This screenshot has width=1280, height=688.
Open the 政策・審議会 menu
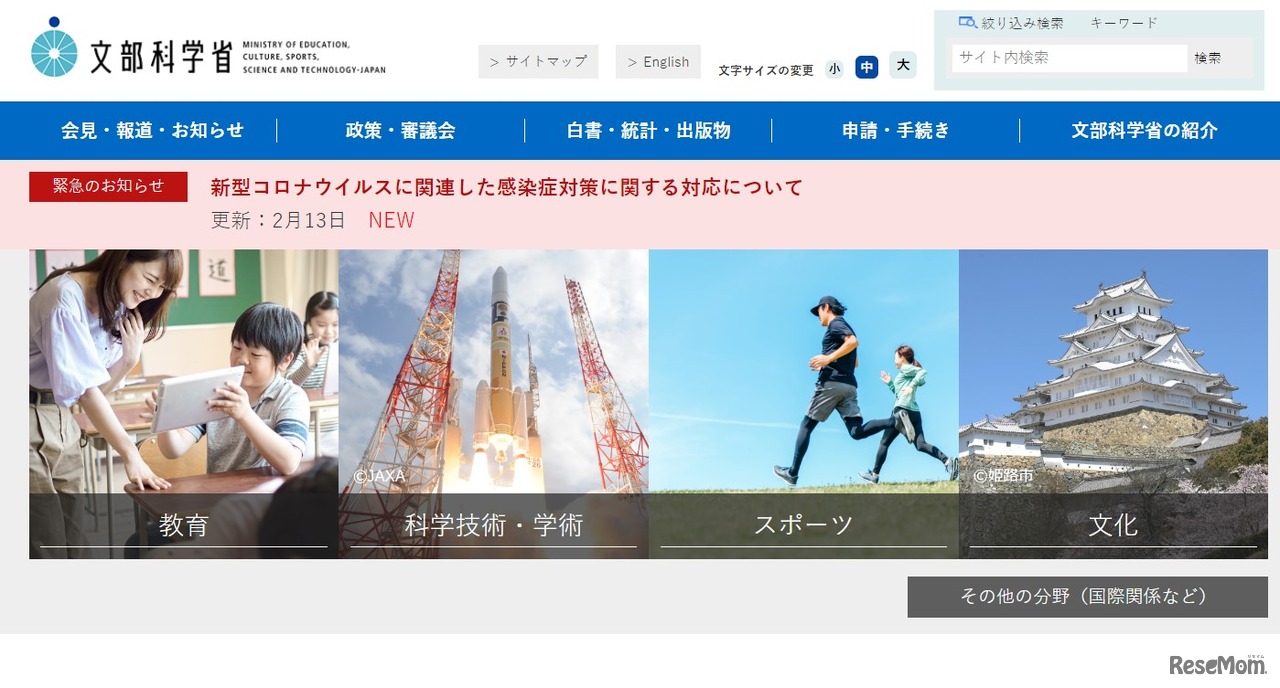[x=401, y=130]
